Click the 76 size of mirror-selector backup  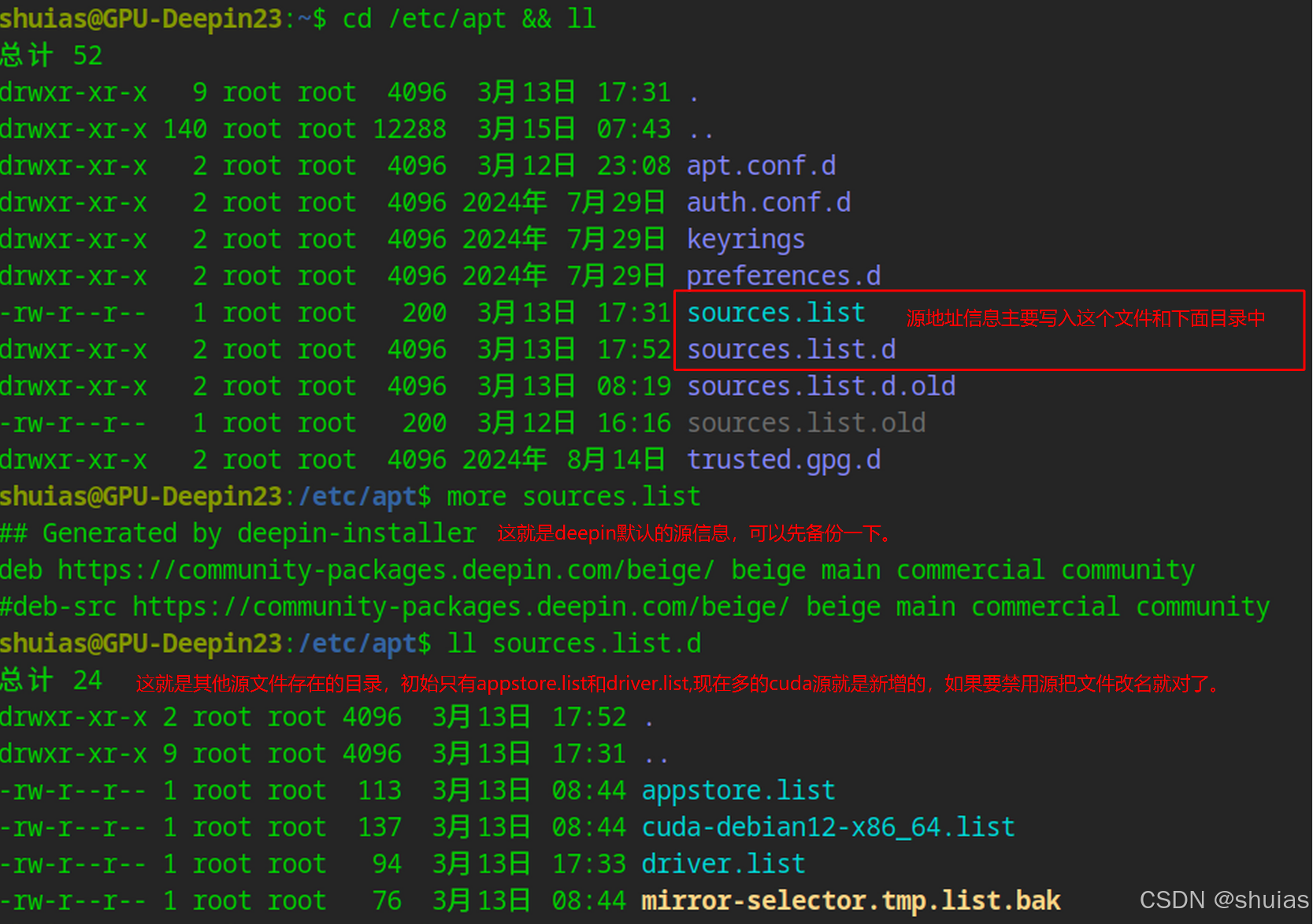coord(387,900)
